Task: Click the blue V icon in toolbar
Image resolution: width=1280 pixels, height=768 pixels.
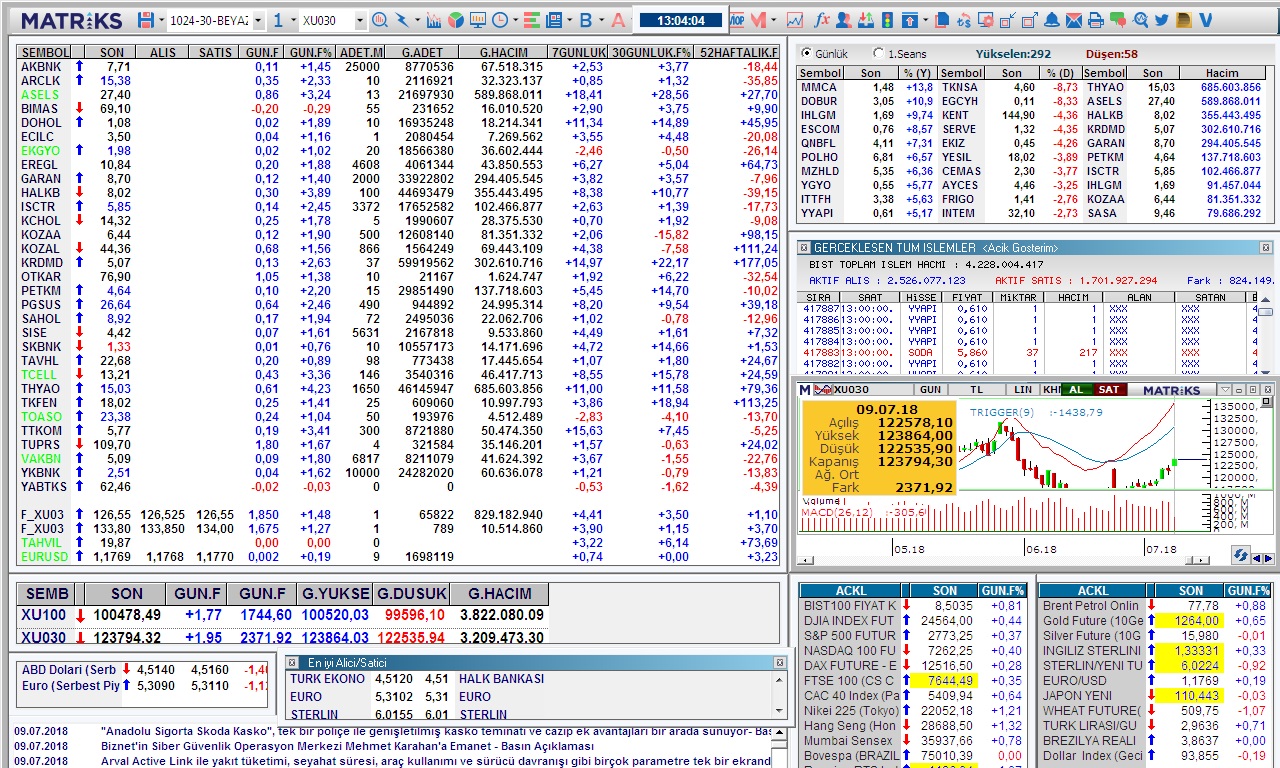Action: tap(1206, 20)
